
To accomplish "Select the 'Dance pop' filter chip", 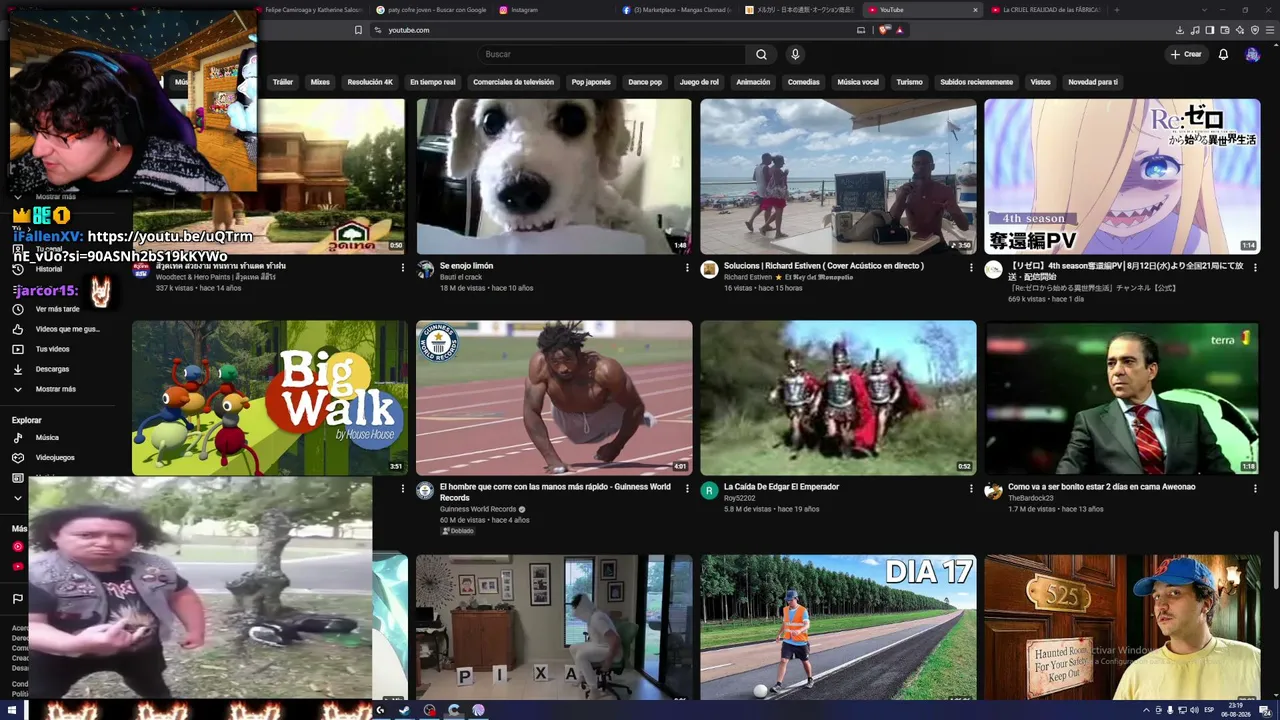I will pyautogui.click(x=645, y=82).
